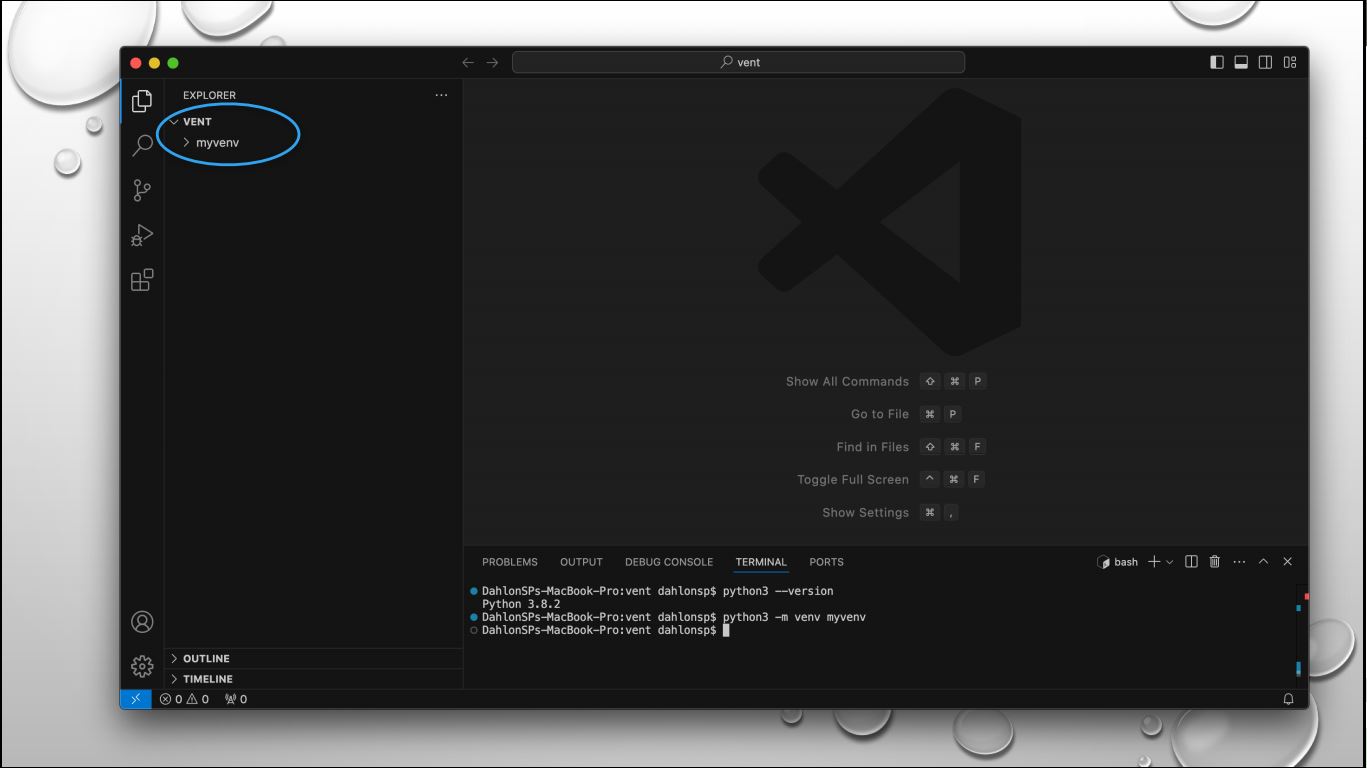
Task: Switch to the PROBLEMS tab
Action: (x=509, y=562)
